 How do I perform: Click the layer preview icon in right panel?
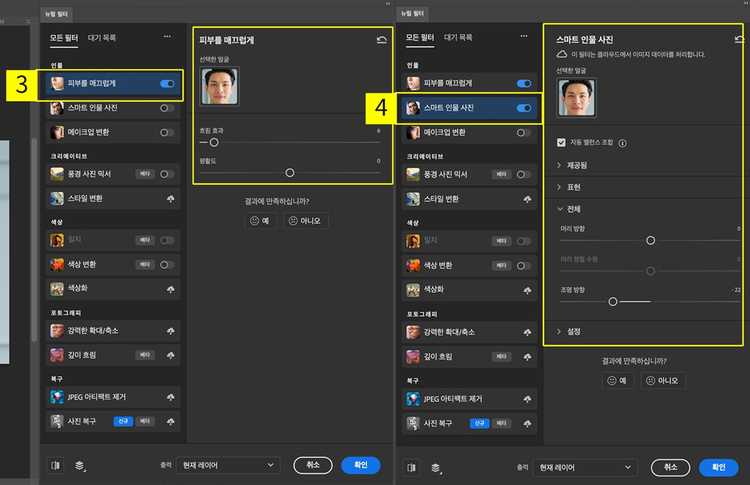[x=436, y=468]
